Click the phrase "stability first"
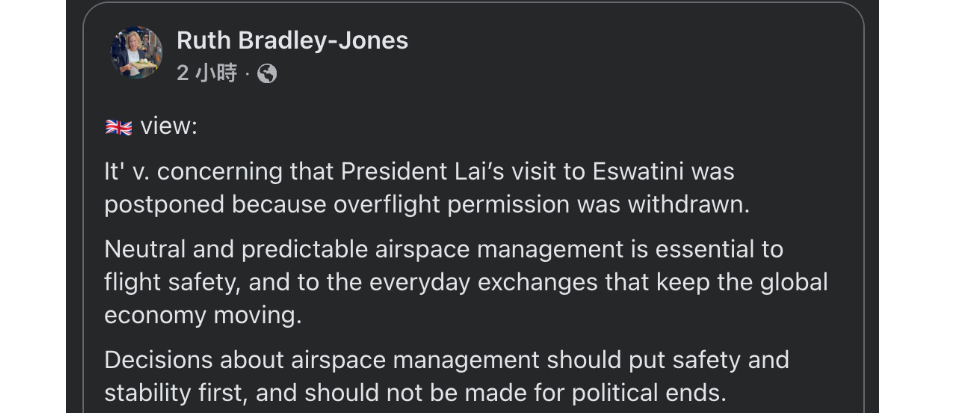This screenshot has height=413, width=953. tap(184, 392)
